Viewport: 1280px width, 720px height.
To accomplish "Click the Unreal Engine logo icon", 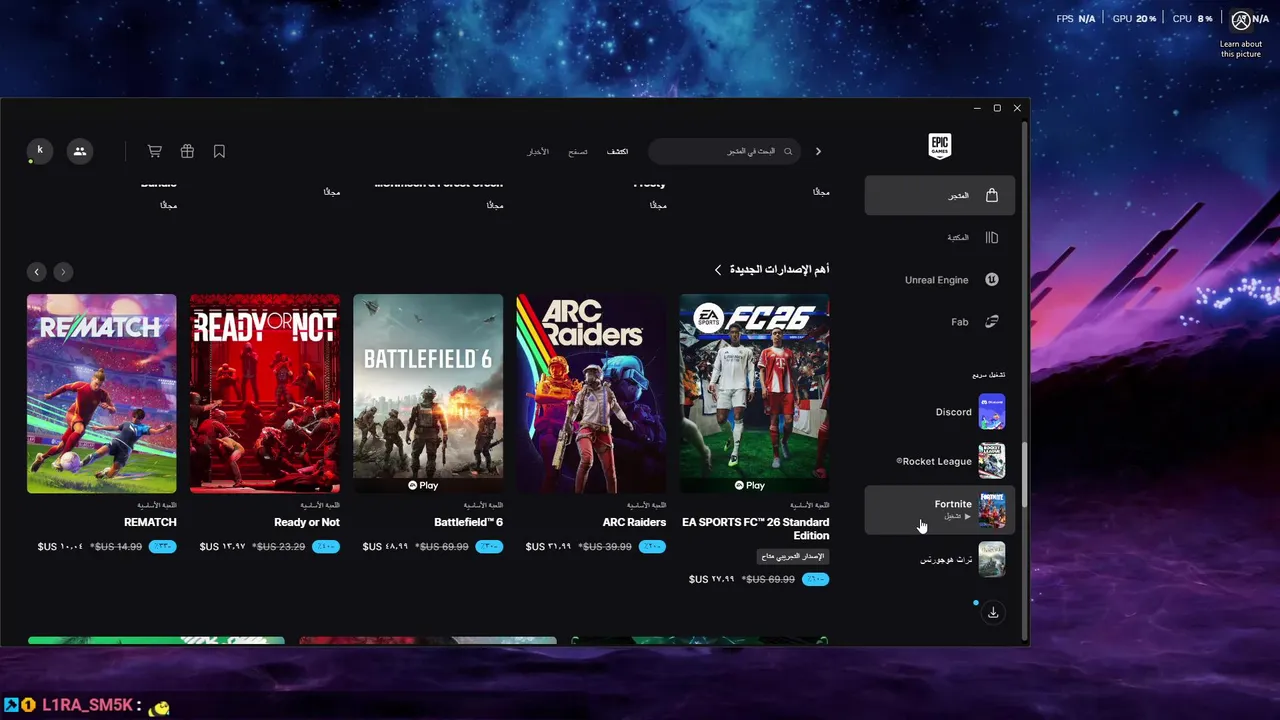I will point(992,280).
